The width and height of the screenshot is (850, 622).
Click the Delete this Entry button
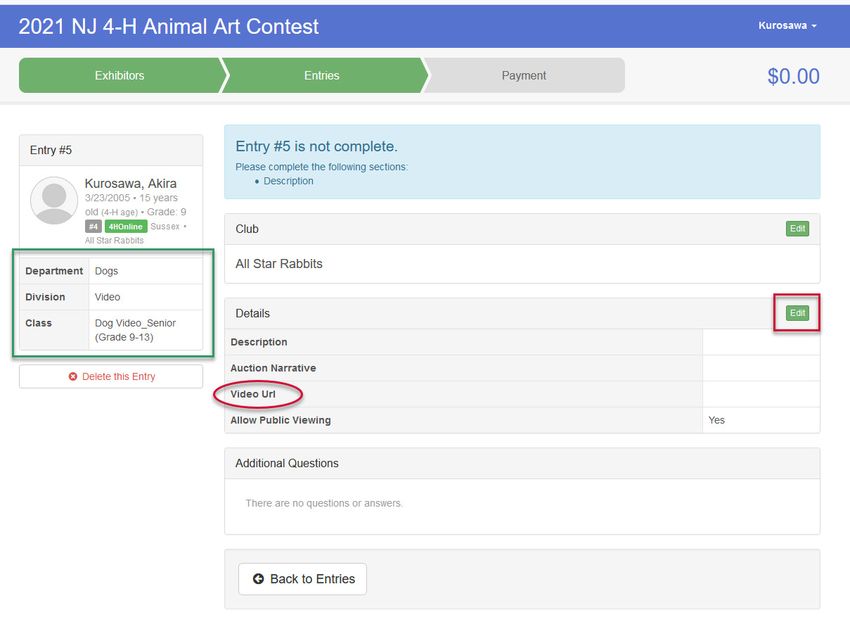(111, 376)
